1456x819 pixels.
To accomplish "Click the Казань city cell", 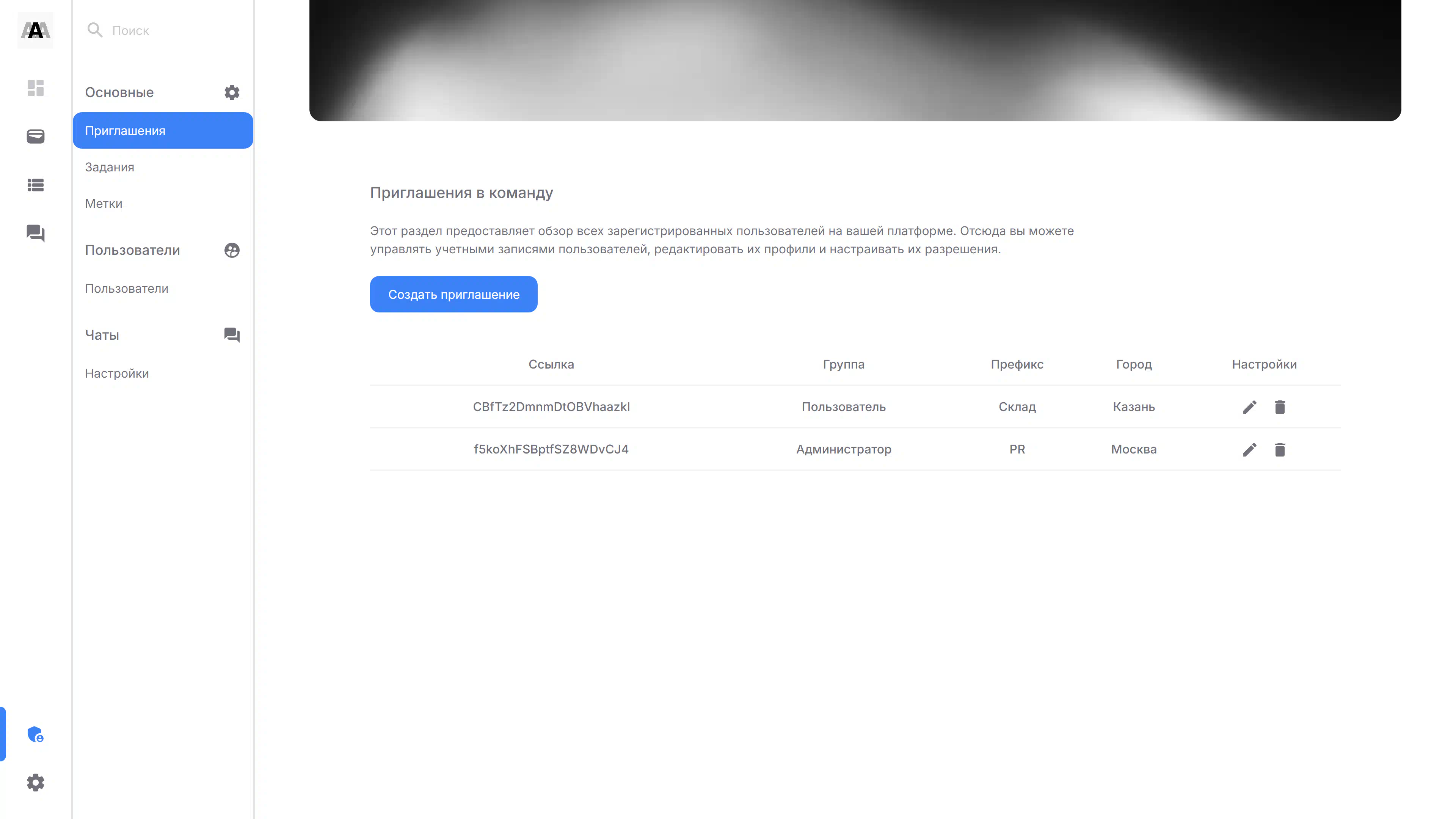I will (x=1134, y=406).
